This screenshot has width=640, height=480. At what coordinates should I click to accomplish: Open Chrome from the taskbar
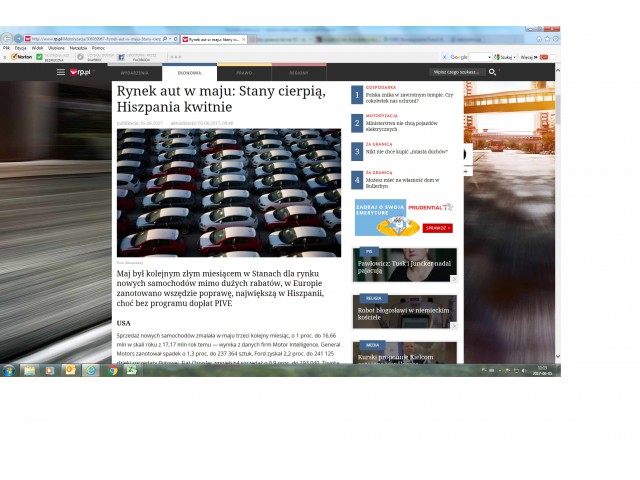coord(112,370)
